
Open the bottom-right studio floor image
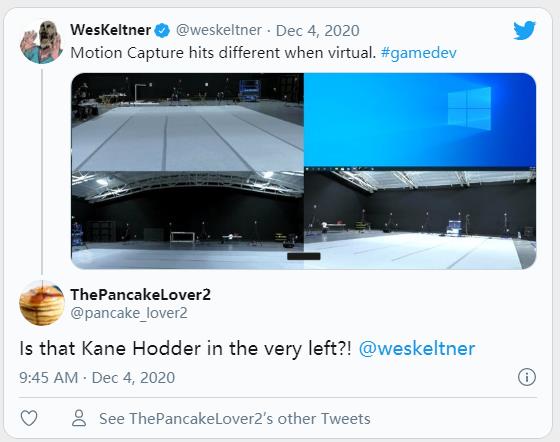click(420, 218)
